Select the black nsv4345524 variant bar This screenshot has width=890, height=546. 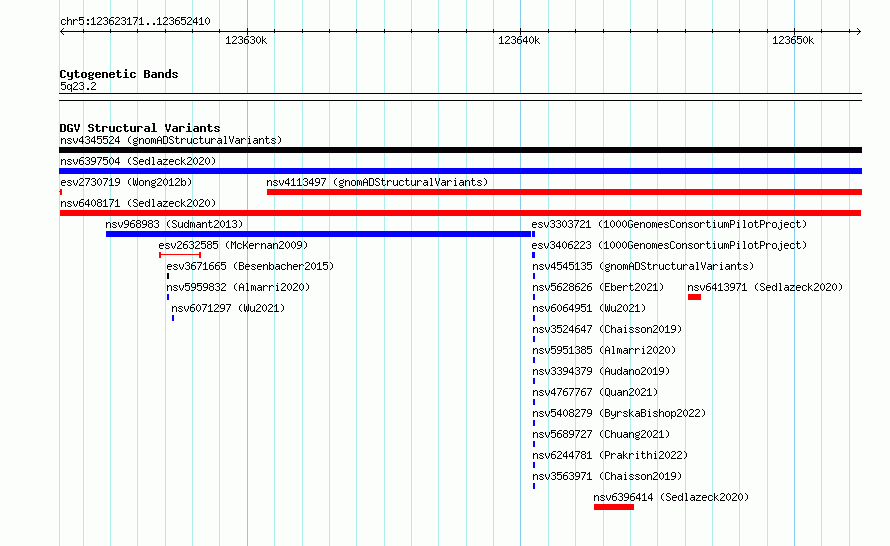click(x=460, y=150)
